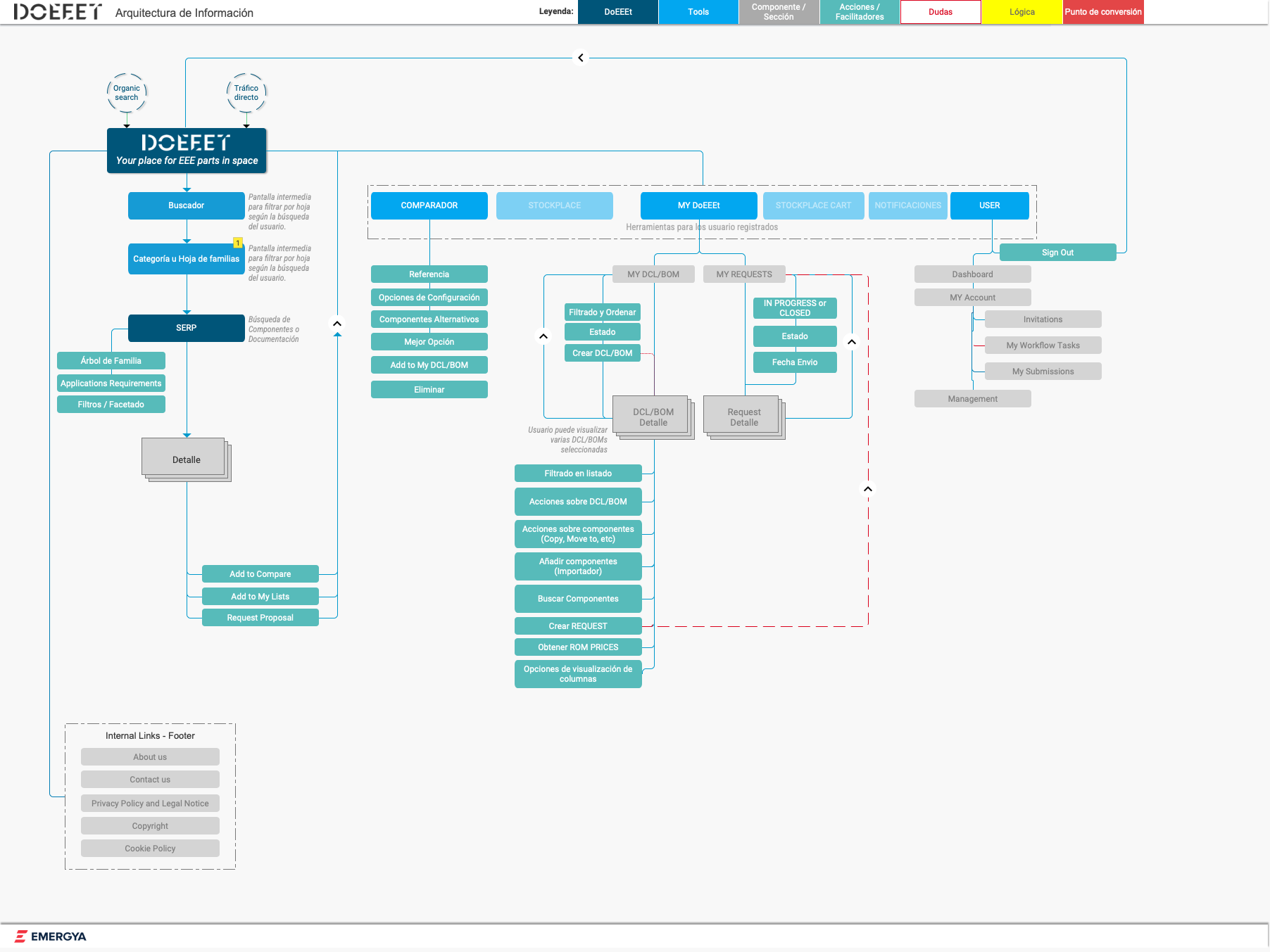Click the Management section box
The image size is (1270, 952).
tap(973, 399)
